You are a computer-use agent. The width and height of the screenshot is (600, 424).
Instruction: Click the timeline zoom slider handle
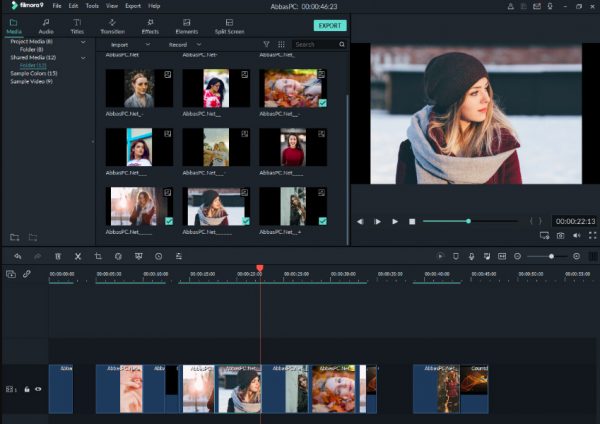coord(551,256)
